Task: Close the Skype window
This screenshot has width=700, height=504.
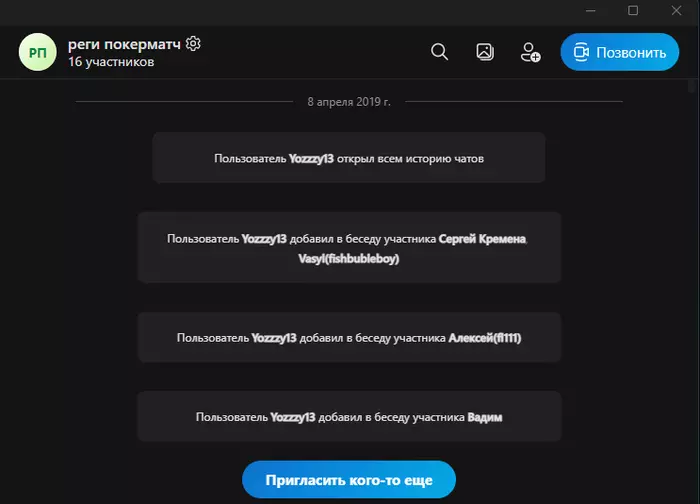Action: point(676,10)
